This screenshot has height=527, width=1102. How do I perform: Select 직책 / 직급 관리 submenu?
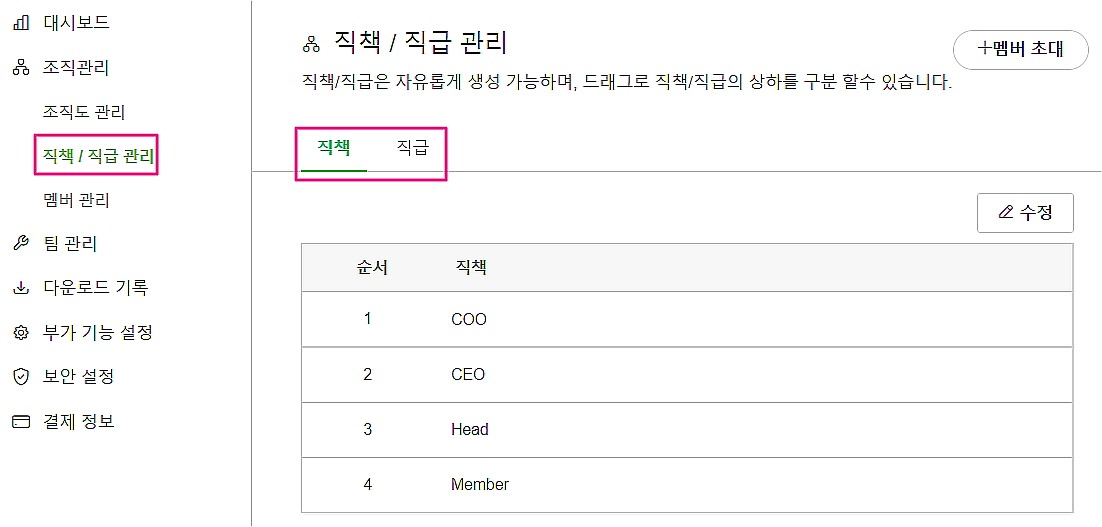click(x=99, y=156)
